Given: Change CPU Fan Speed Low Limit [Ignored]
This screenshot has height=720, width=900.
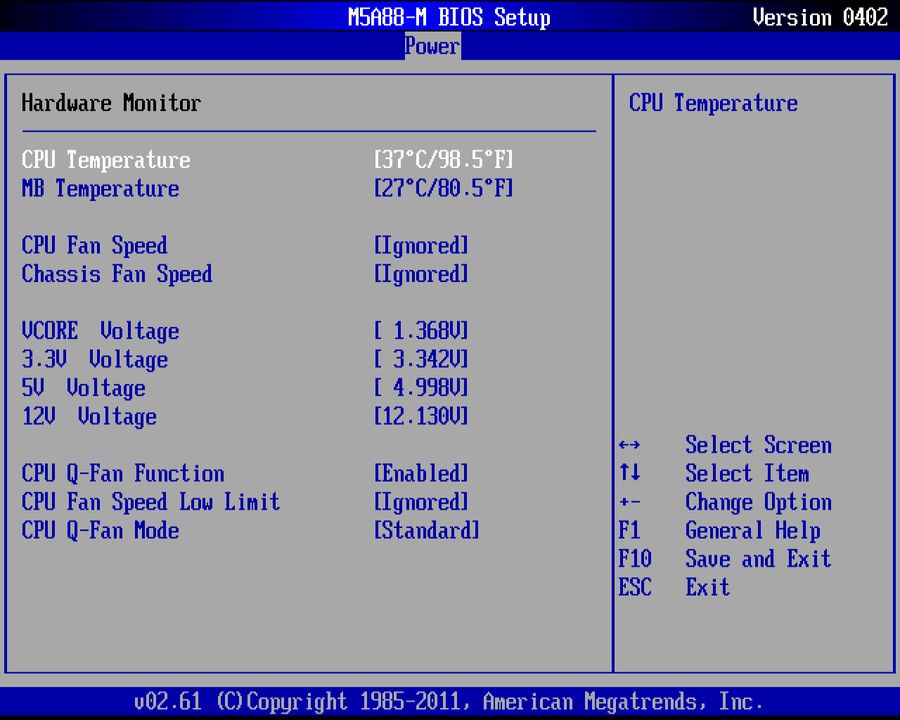Looking at the screenshot, I should click(x=421, y=502).
